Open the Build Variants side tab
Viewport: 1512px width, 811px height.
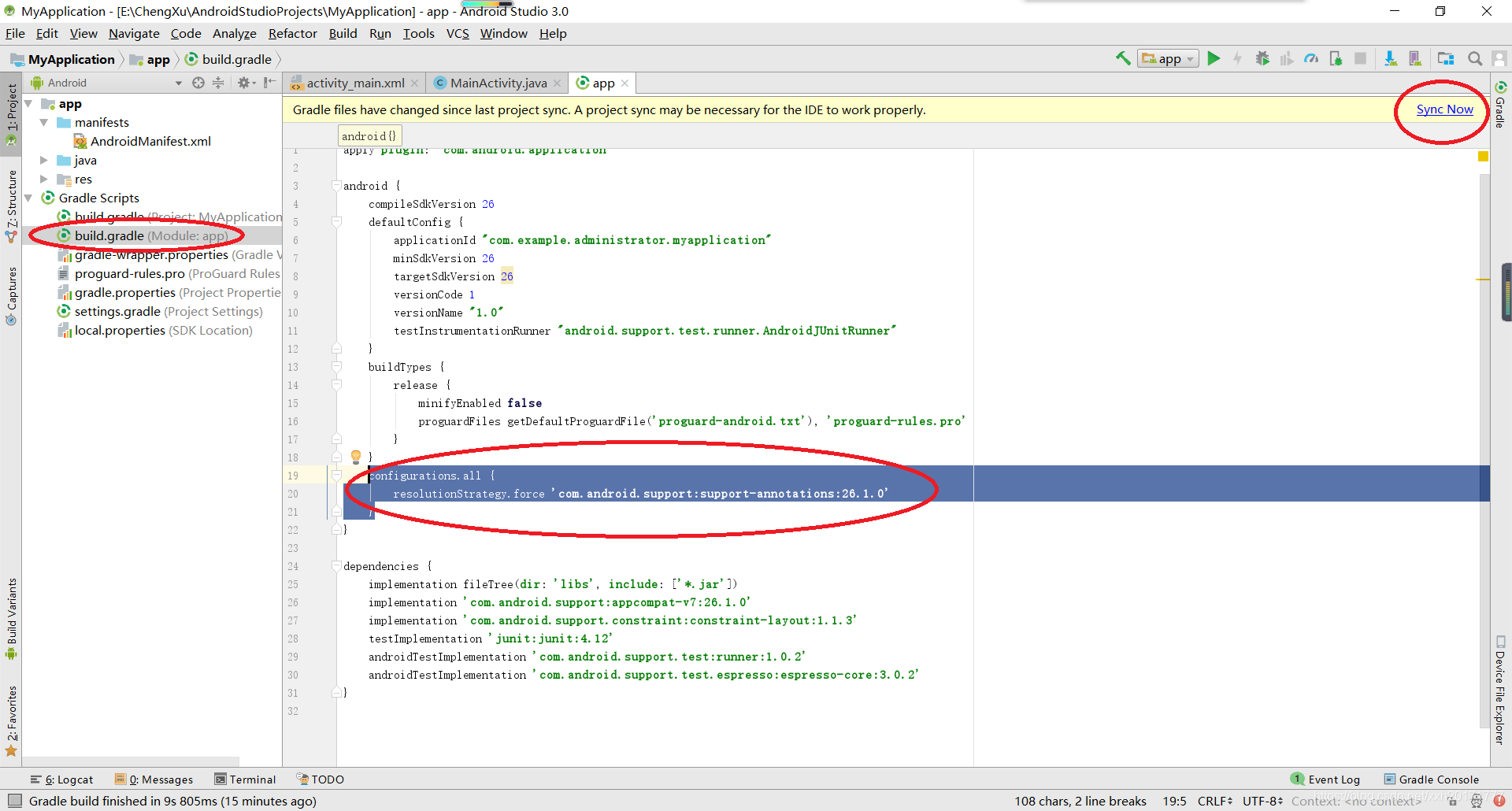point(11,620)
